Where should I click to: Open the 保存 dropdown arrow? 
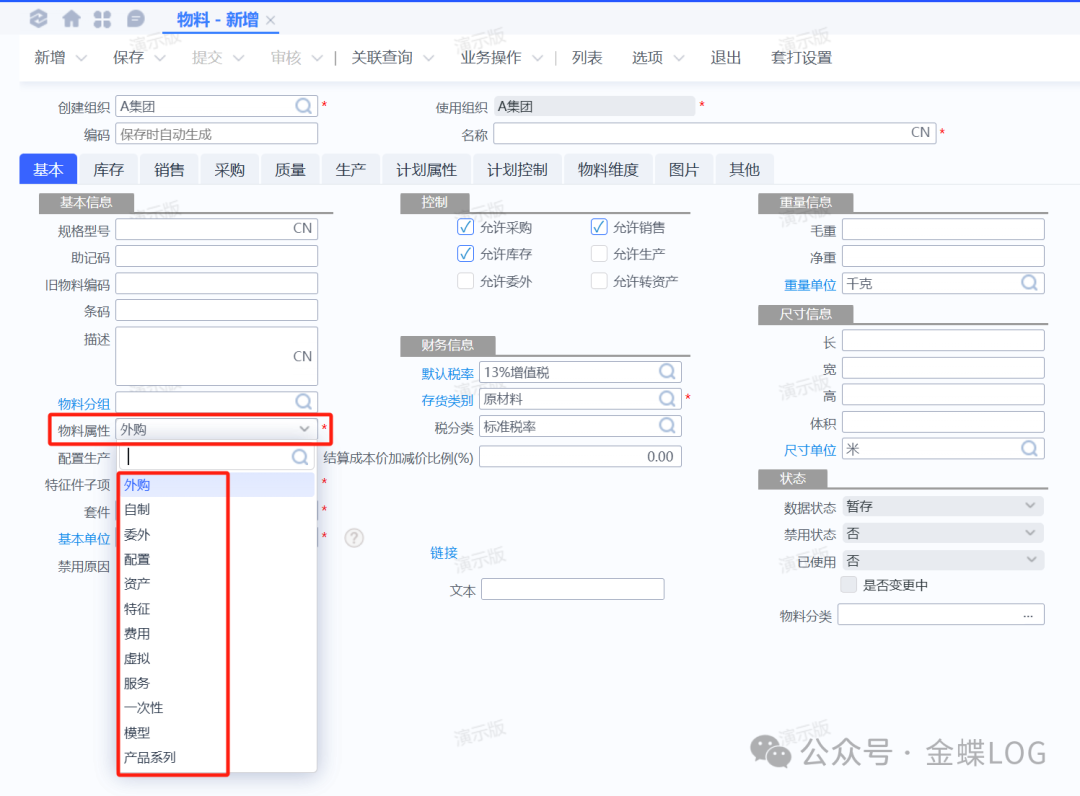tap(160, 59)
